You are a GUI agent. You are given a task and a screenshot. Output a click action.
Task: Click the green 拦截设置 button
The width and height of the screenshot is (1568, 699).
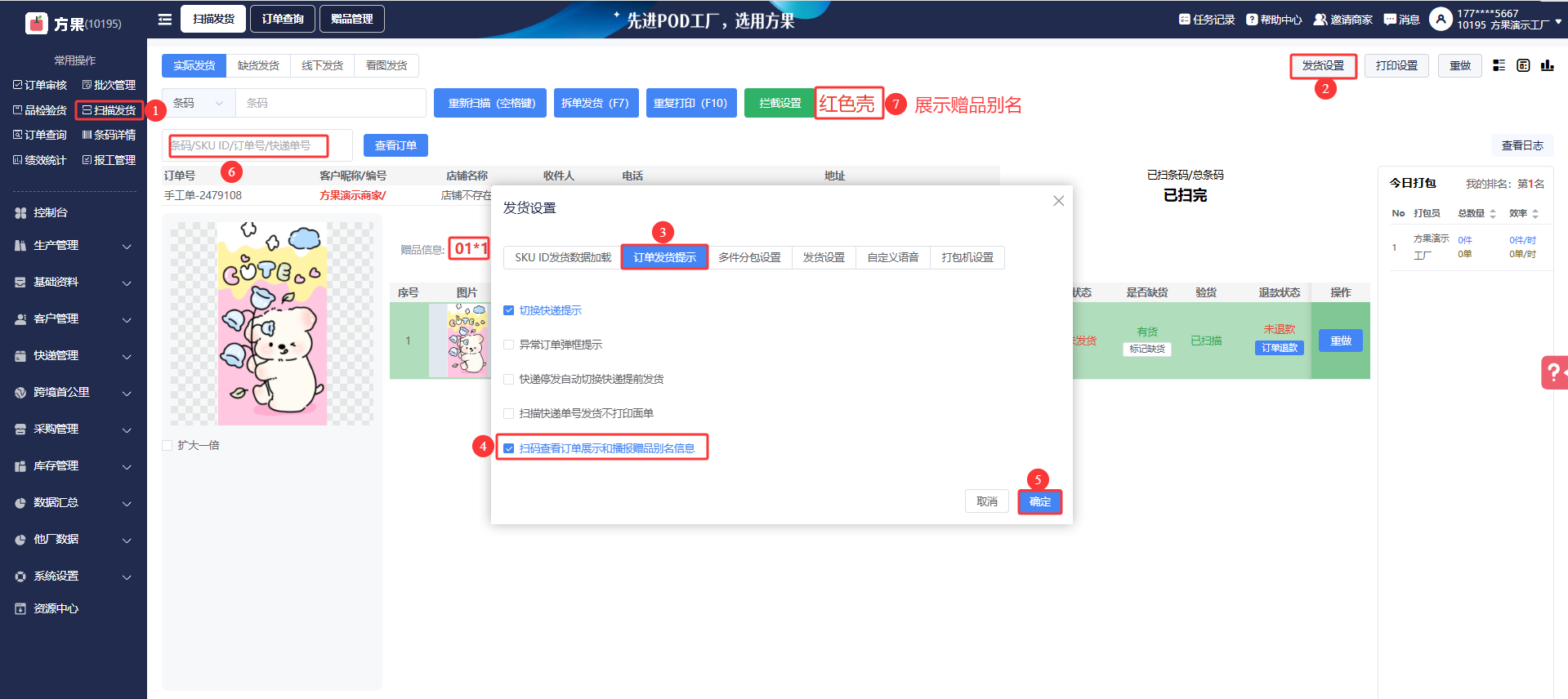(x=780, y=103)
